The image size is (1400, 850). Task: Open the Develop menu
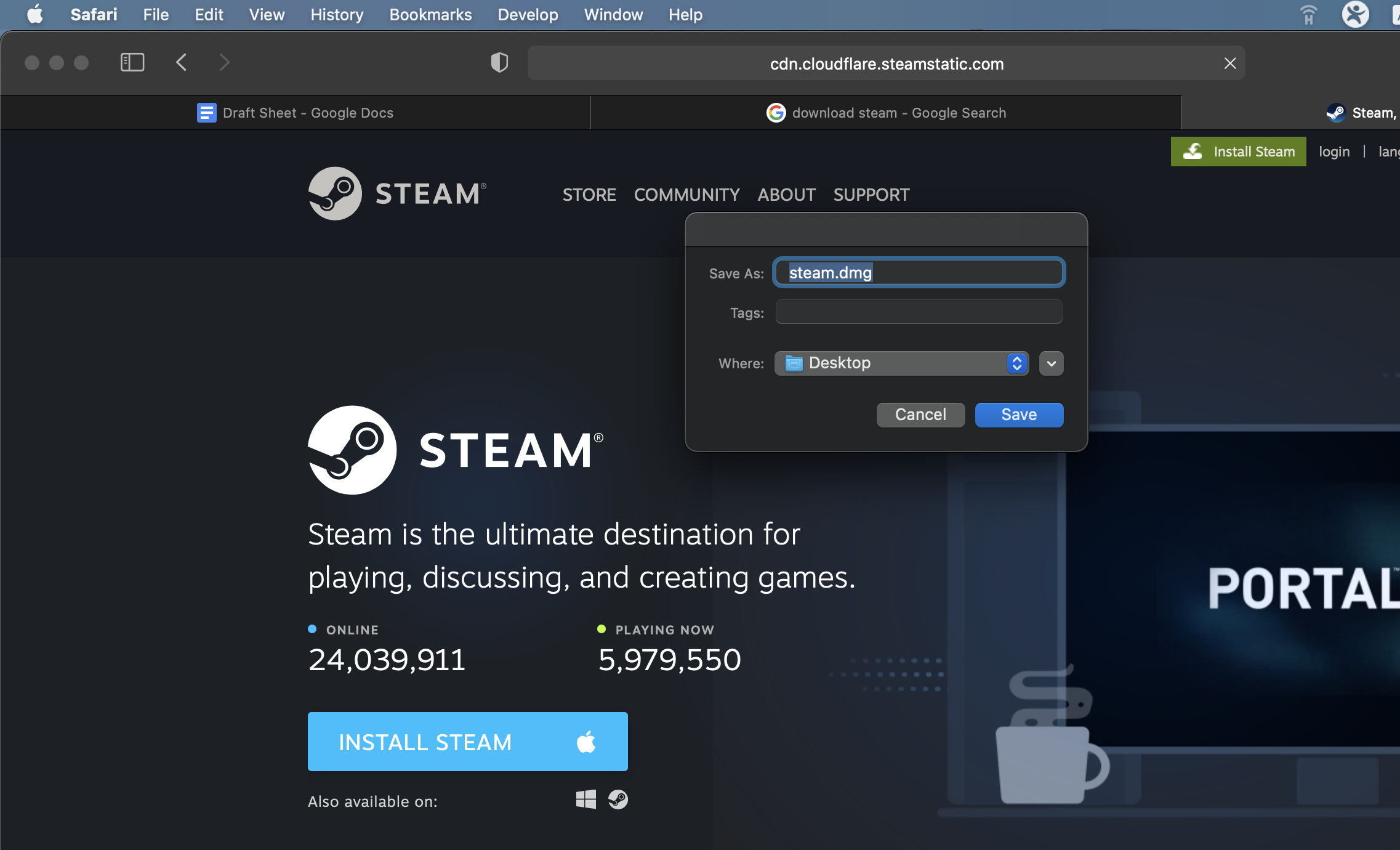[528, 14]
